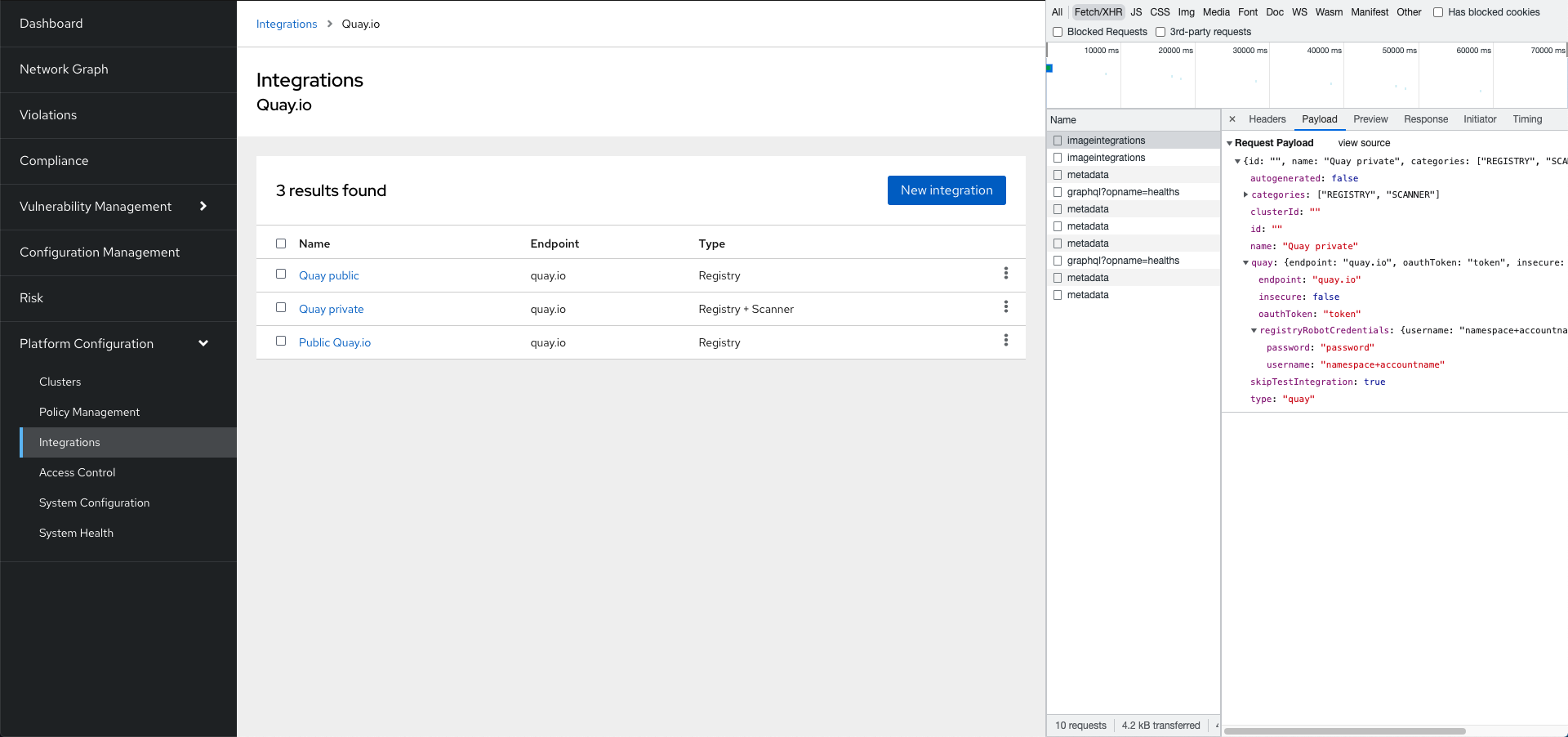Viewport: 1568px width, 737px height.
Task: Go back via Integrations breadcrumb link
Action: [x=287, y=24]
